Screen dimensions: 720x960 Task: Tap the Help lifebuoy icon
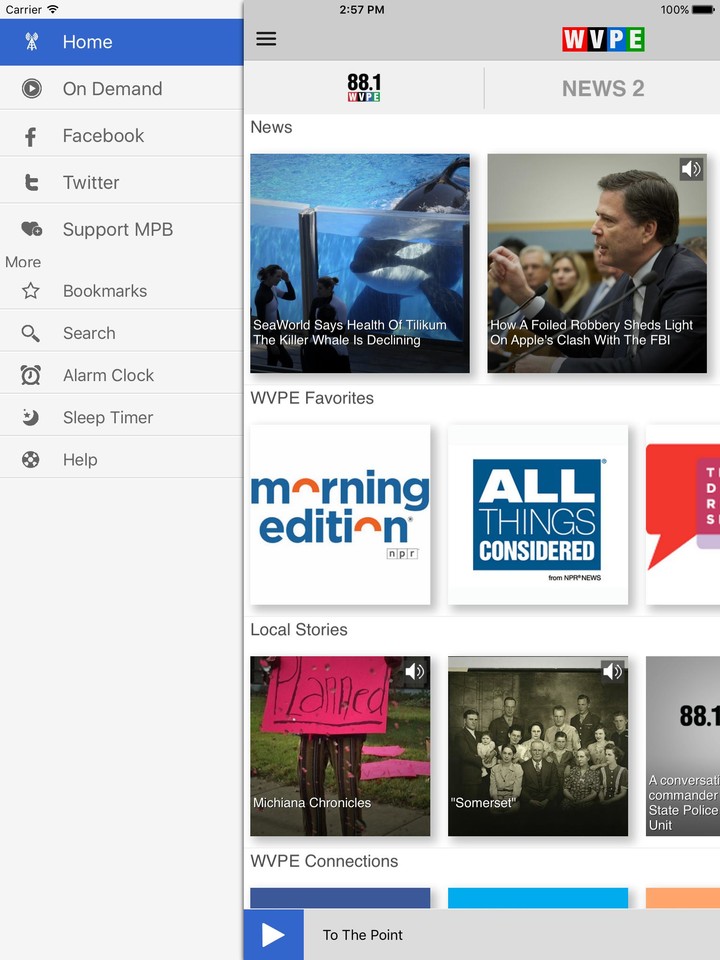point(31,460)
